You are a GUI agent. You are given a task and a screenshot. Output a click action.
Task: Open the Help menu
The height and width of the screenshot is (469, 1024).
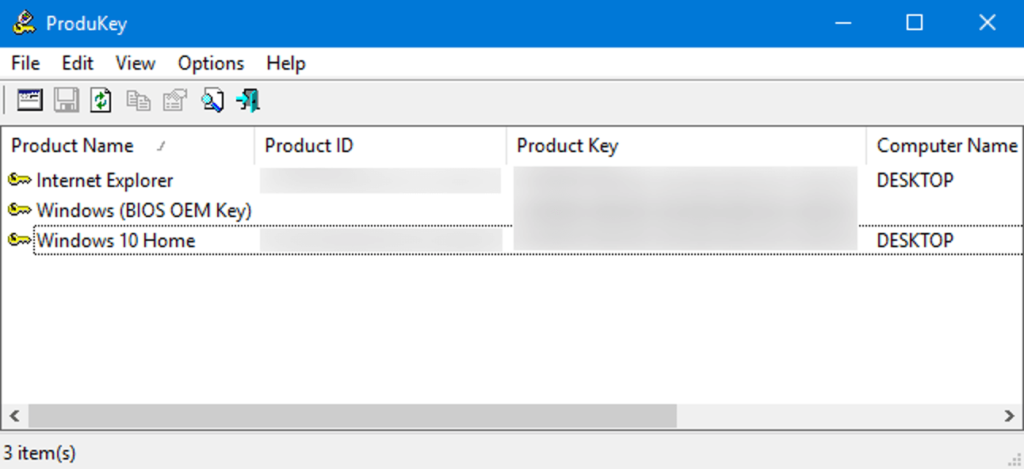(x=285, y=63)
